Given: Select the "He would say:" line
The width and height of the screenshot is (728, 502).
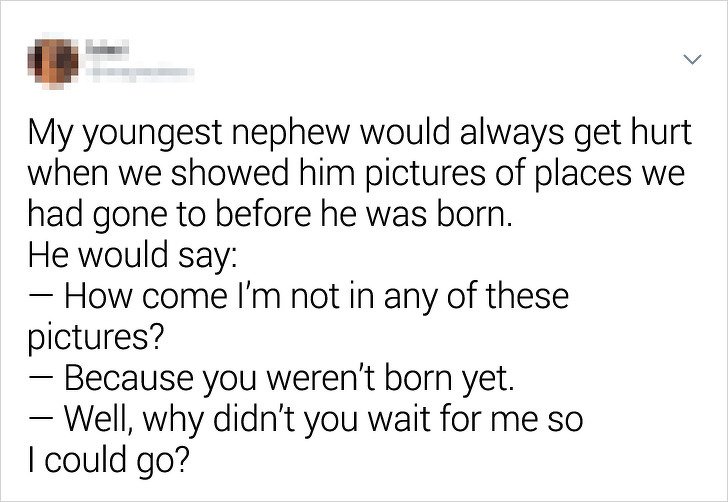Looking at the screenshot, I should [x=132, y=255].
